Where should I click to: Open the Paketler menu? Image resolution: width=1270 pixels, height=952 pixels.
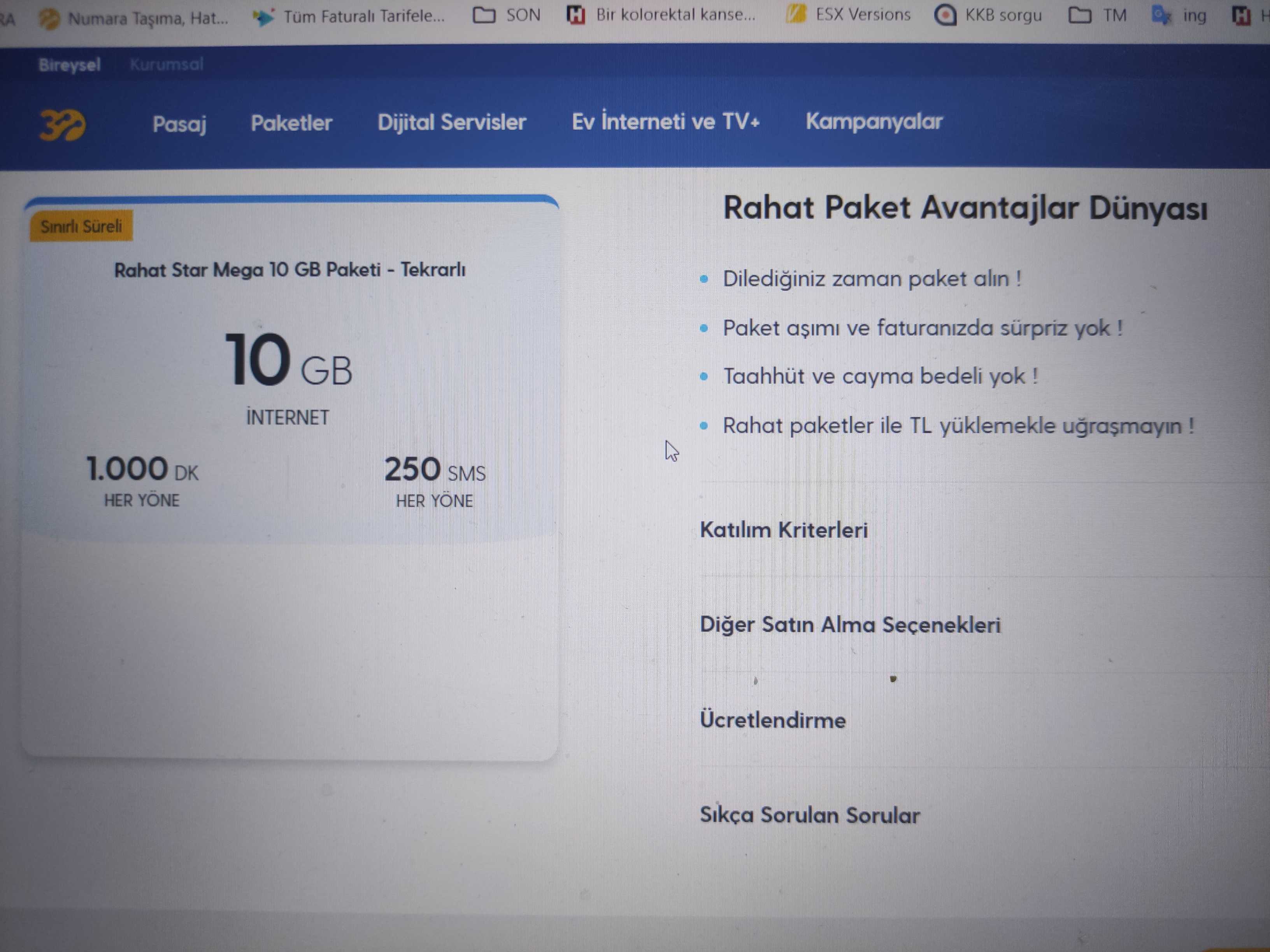(291, 123)
